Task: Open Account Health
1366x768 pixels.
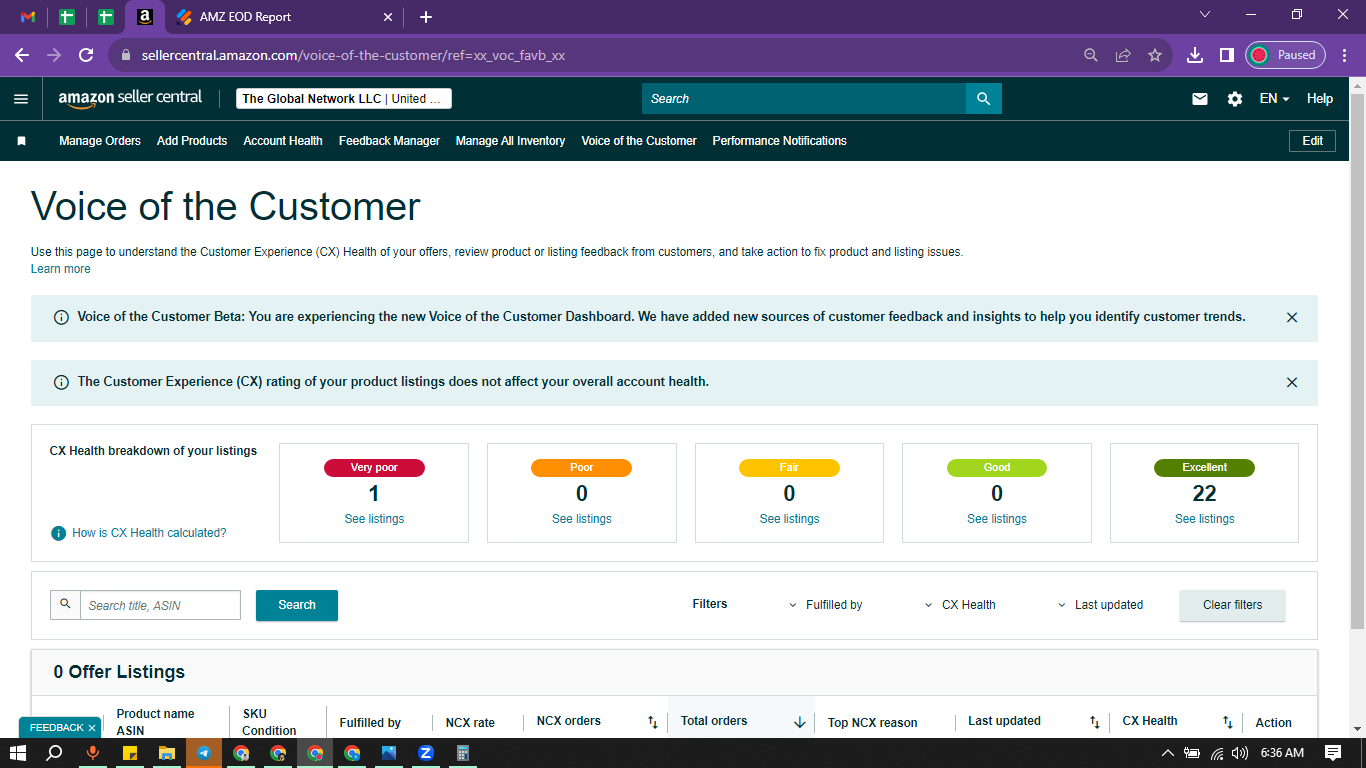Action: click(x=283, y=141)
